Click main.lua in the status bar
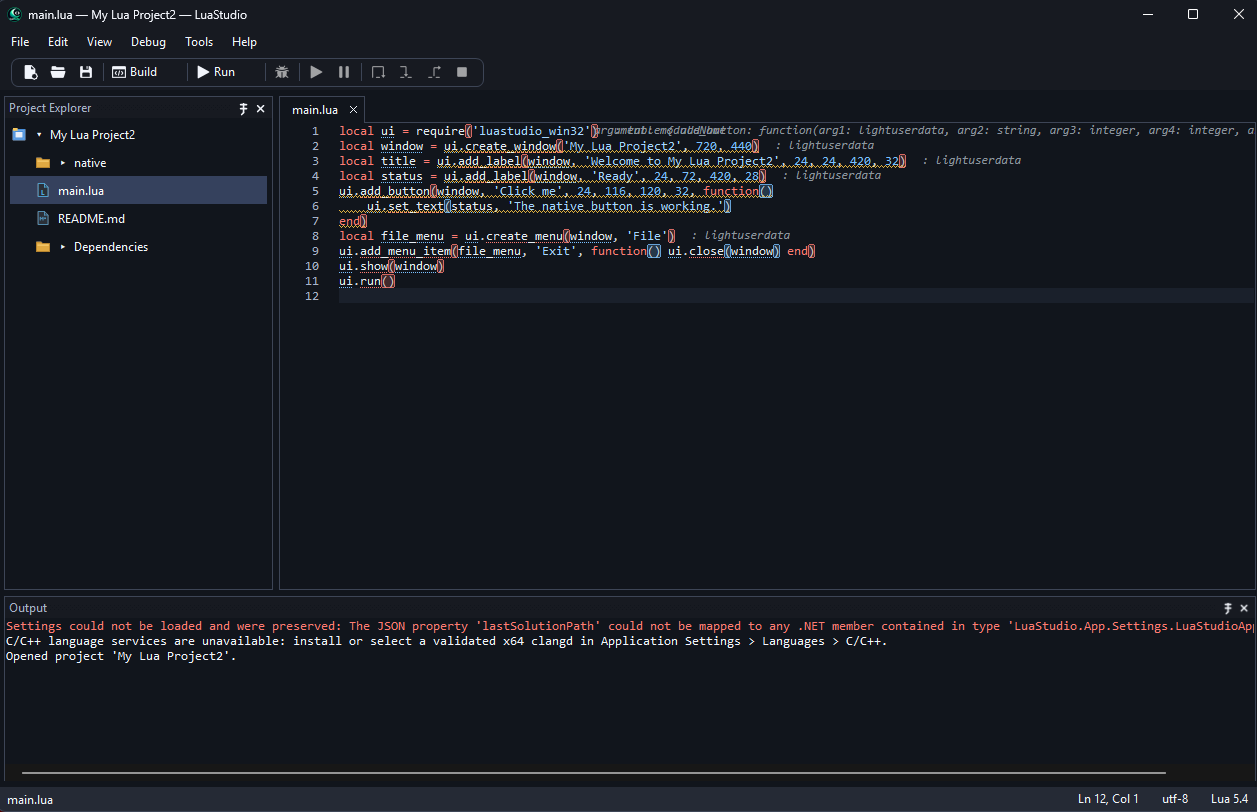The height and width of the screenshot is (812, 1257). click(x=29, y=799)
